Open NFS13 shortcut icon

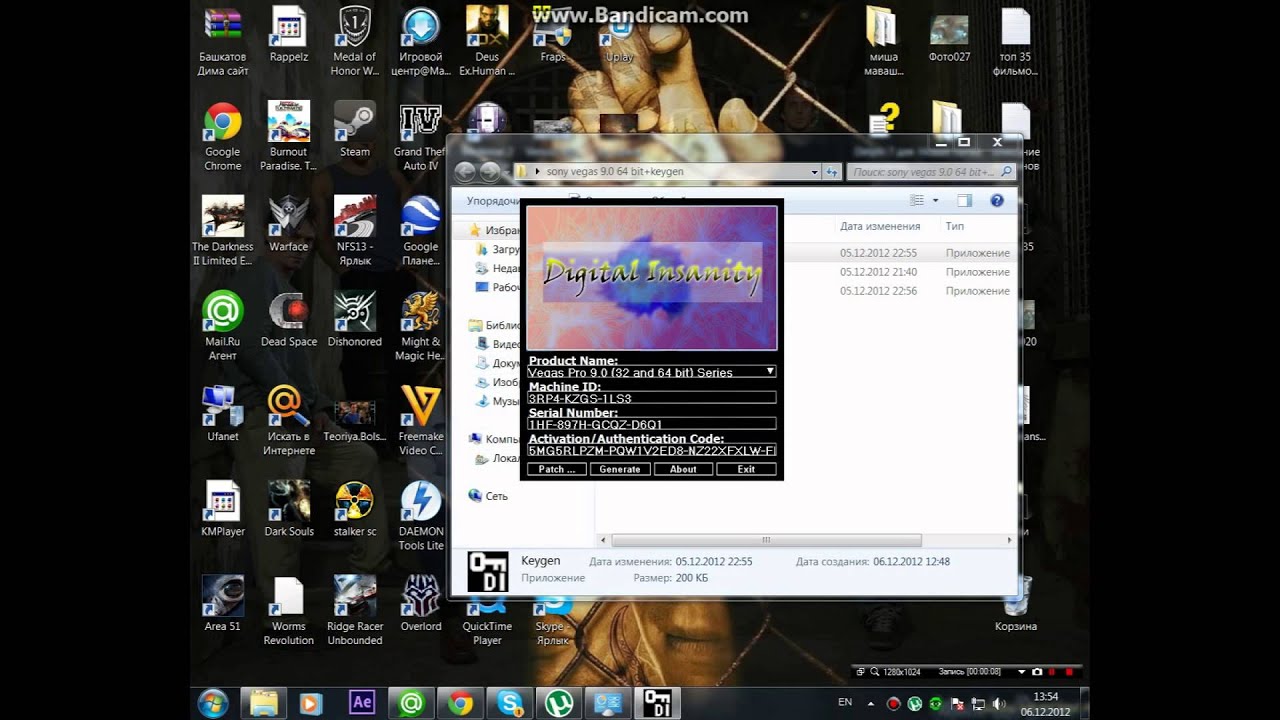click(355, 231)
